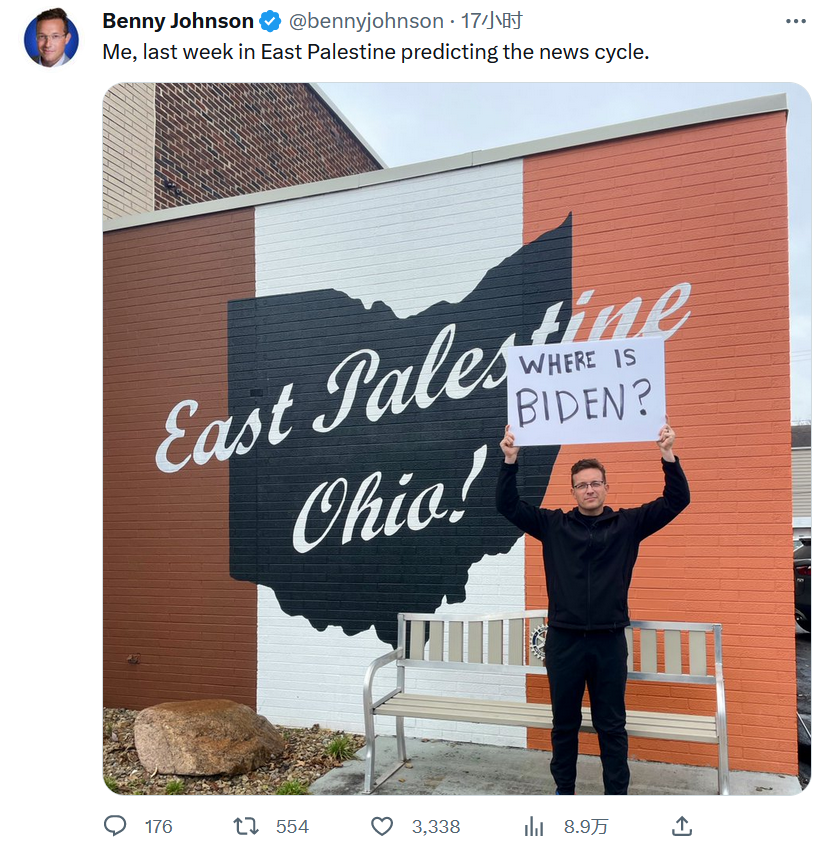Like the tweet with heart icon
Screen dimensions: 829x847
(x=382, y=826)
